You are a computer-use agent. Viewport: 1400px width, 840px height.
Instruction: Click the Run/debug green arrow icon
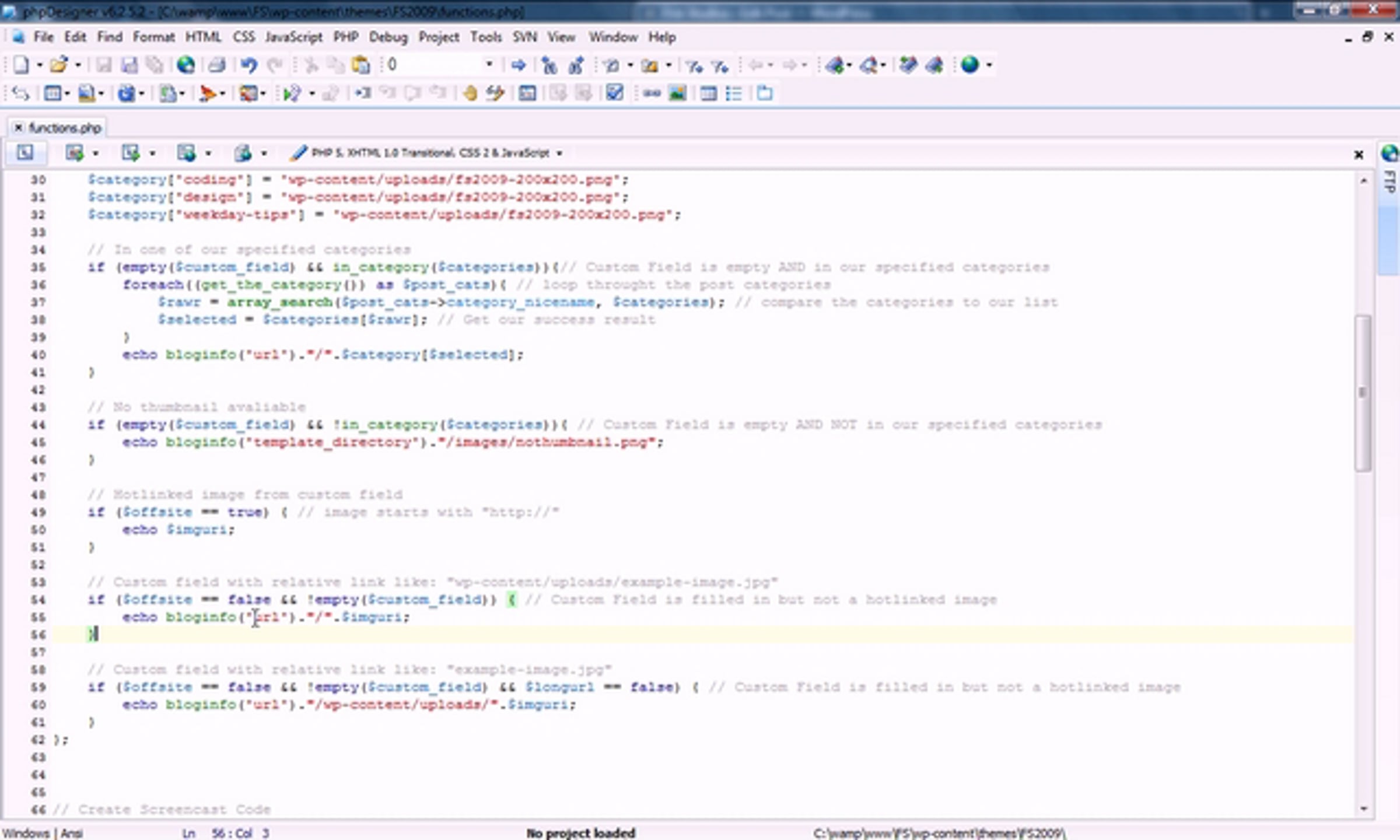pyautogui.click(x=292, y=93)
